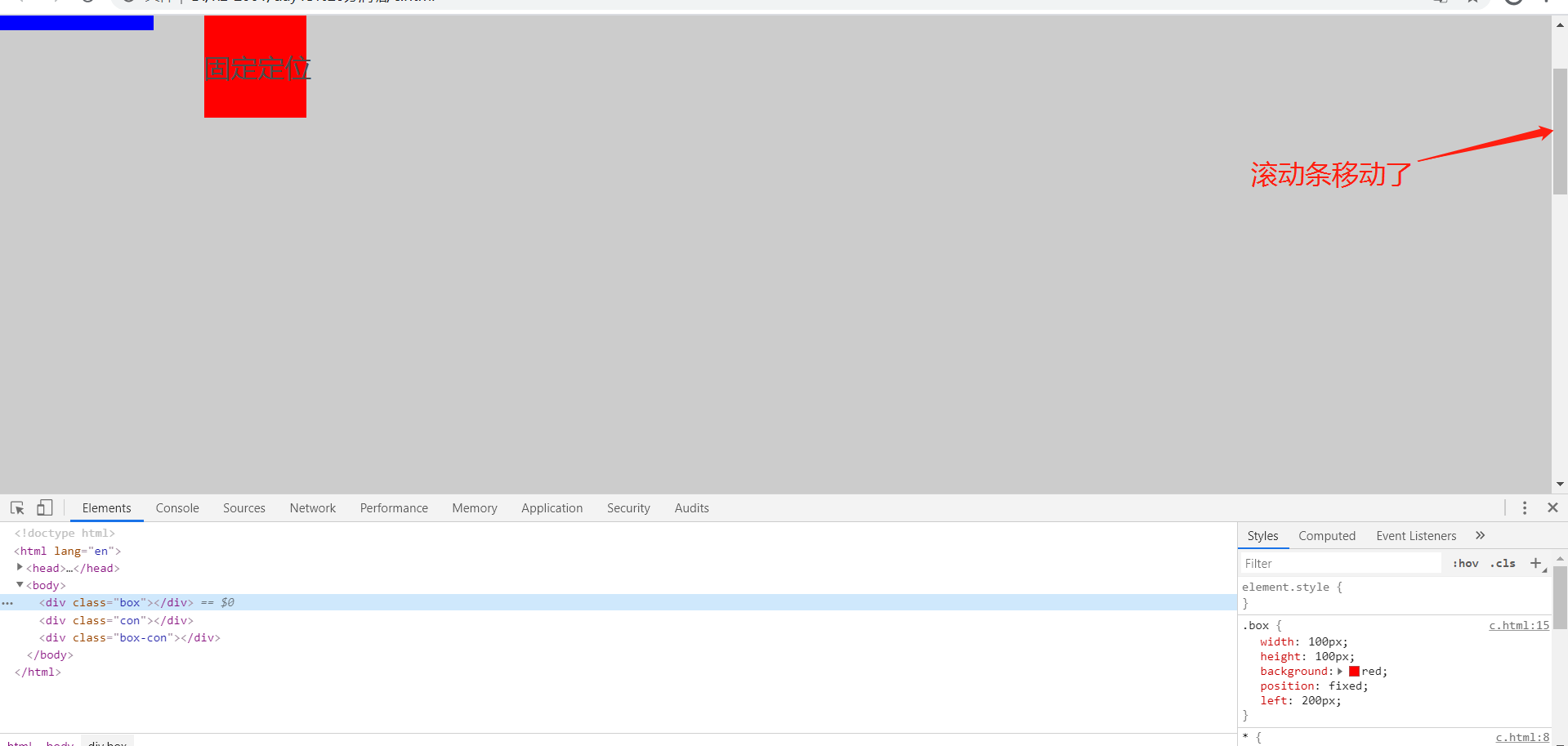1568x746 pixels.
Task: Open source link c.html:8
Action: (x=1522, y=737)
